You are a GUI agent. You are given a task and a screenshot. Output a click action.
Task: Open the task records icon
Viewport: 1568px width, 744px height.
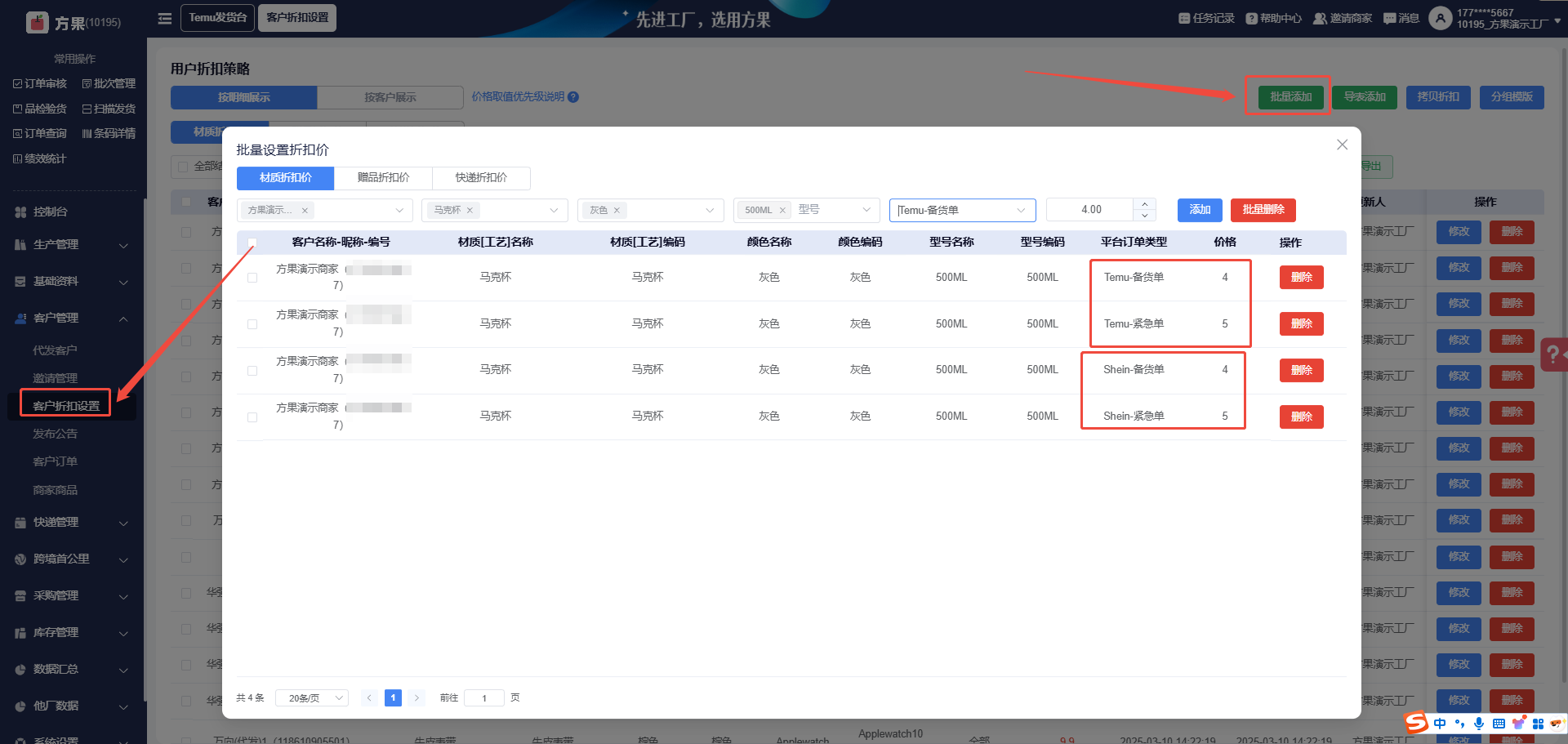[x=1184, y=18]
